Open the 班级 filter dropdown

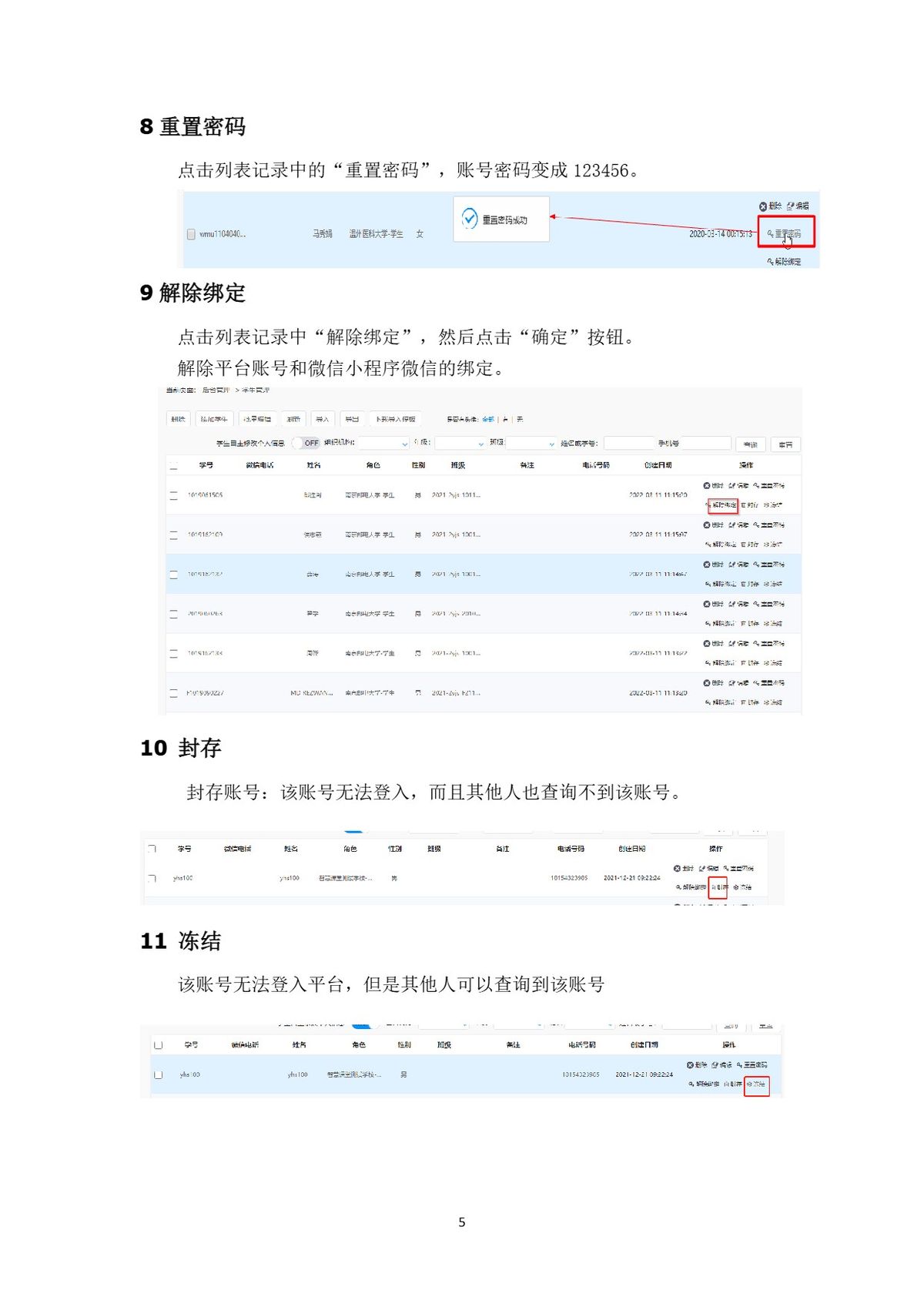click(531, 444)
